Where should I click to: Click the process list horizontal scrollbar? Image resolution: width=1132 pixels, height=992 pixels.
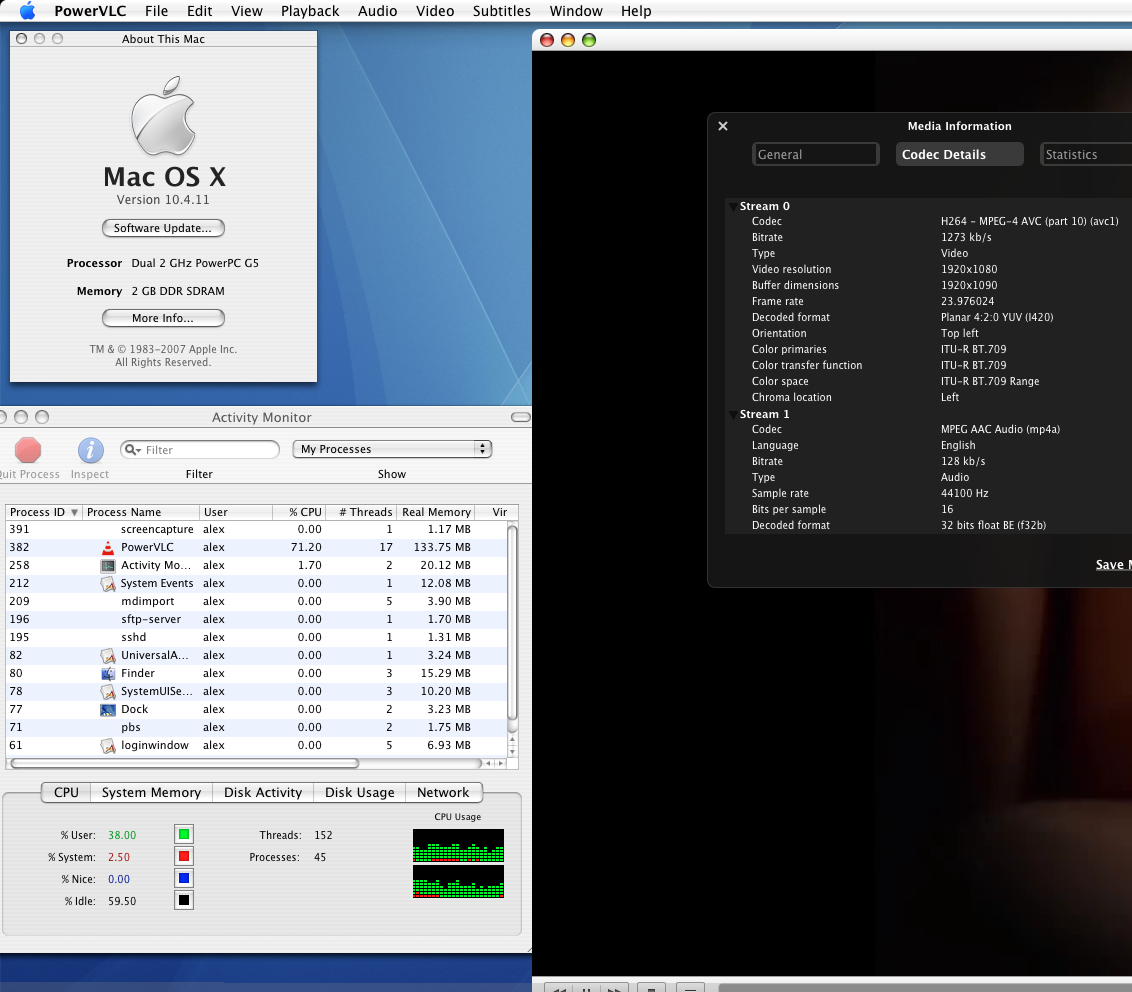pos(185,763)
